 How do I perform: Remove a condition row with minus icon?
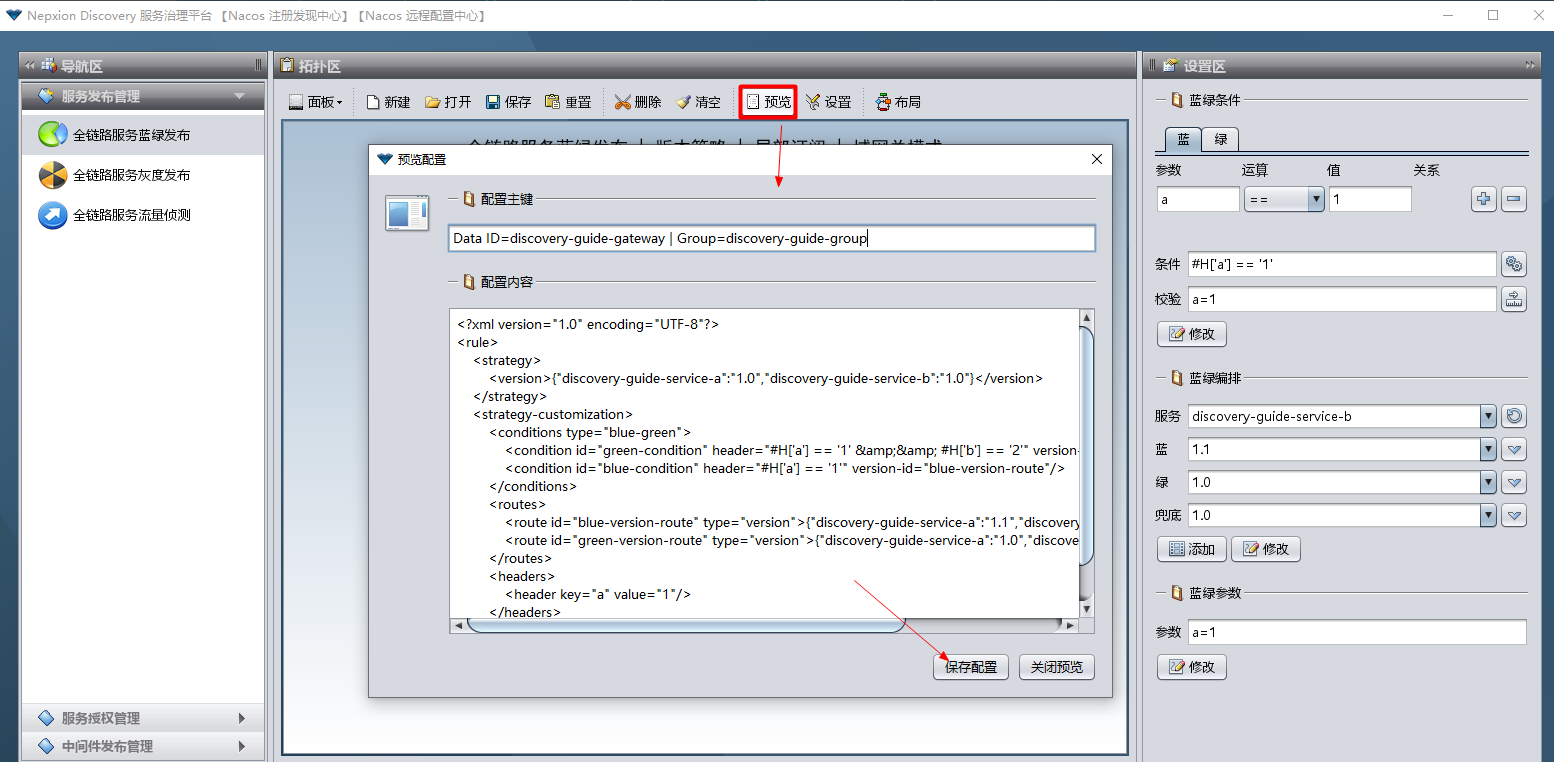tap(1514, 199)
